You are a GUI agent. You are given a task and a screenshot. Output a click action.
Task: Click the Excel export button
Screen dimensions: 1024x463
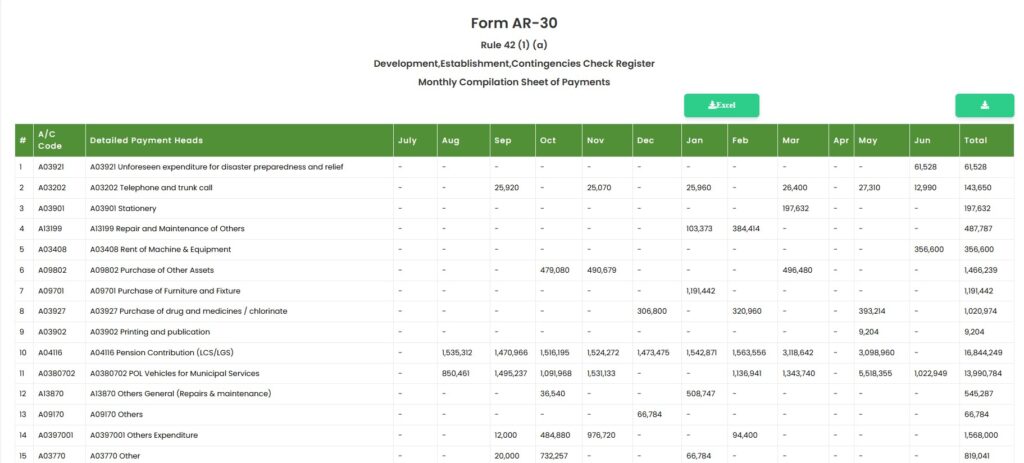click(x=721, y=105)
